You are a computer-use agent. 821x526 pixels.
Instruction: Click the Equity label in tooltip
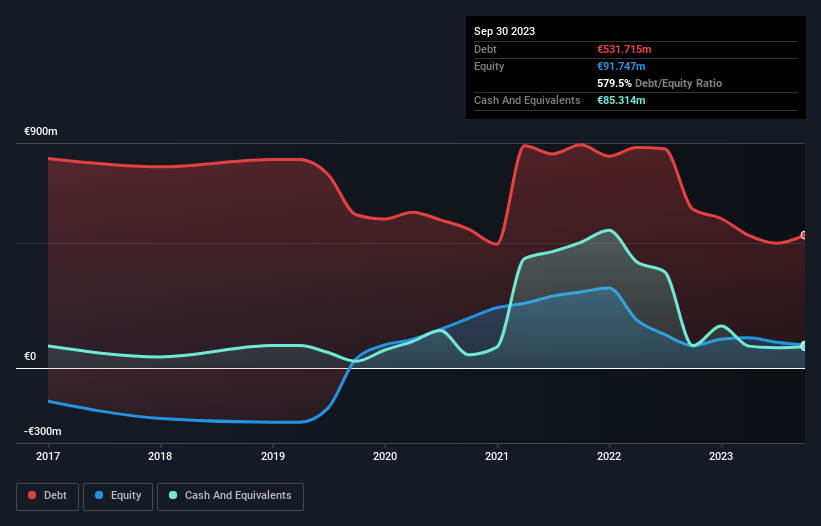(489, 66)
